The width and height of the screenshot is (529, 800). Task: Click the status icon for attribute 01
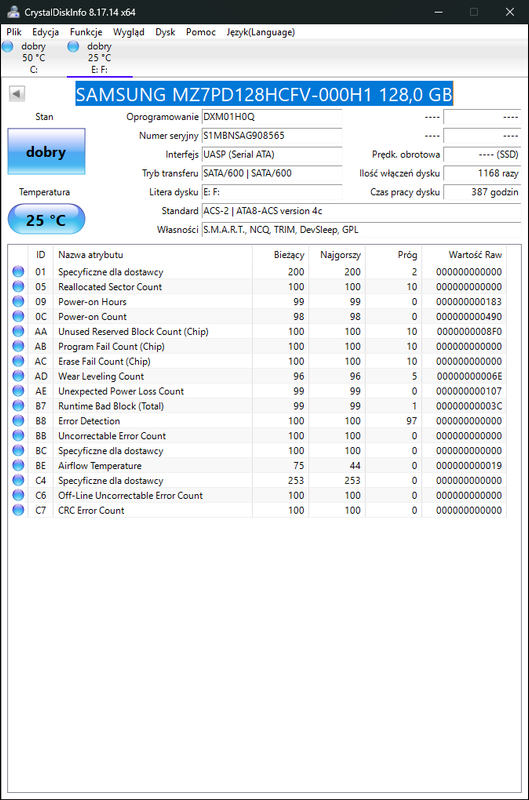[18, 271]
